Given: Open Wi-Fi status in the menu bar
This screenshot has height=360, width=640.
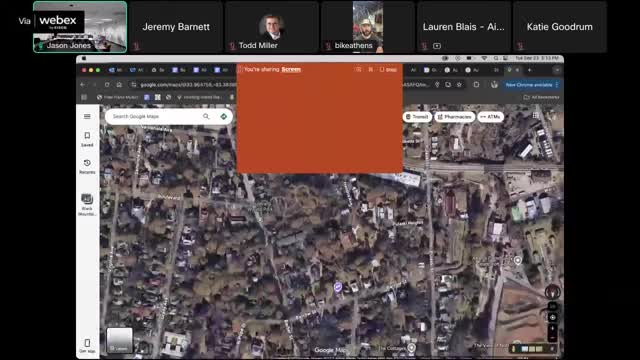Looking at the screenshot, I should coord(484,58).
